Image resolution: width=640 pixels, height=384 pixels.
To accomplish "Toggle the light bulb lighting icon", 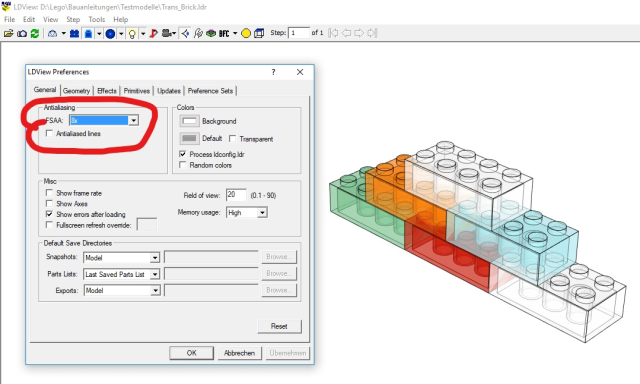I will [132, 33].
